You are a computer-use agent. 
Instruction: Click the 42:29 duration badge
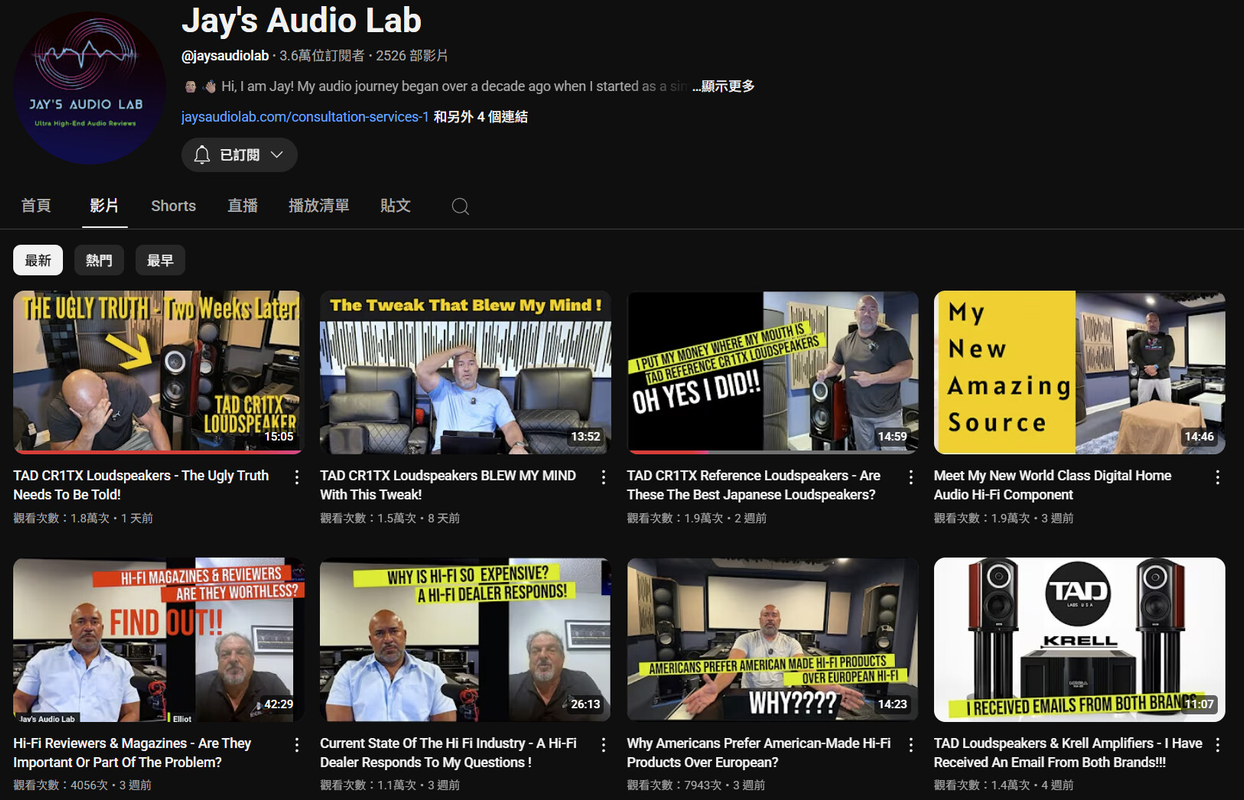(x=279, y=704)
